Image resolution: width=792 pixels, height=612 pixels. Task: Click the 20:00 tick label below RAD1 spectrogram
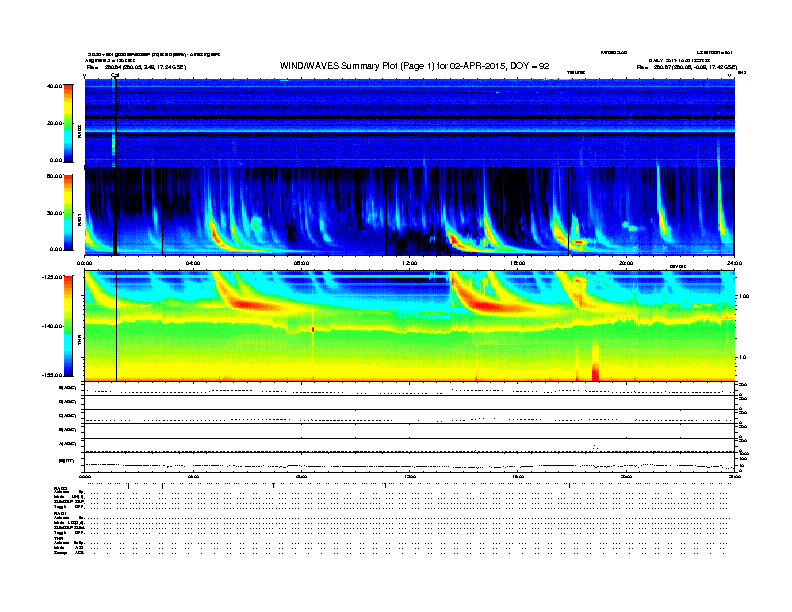point(626,263)
